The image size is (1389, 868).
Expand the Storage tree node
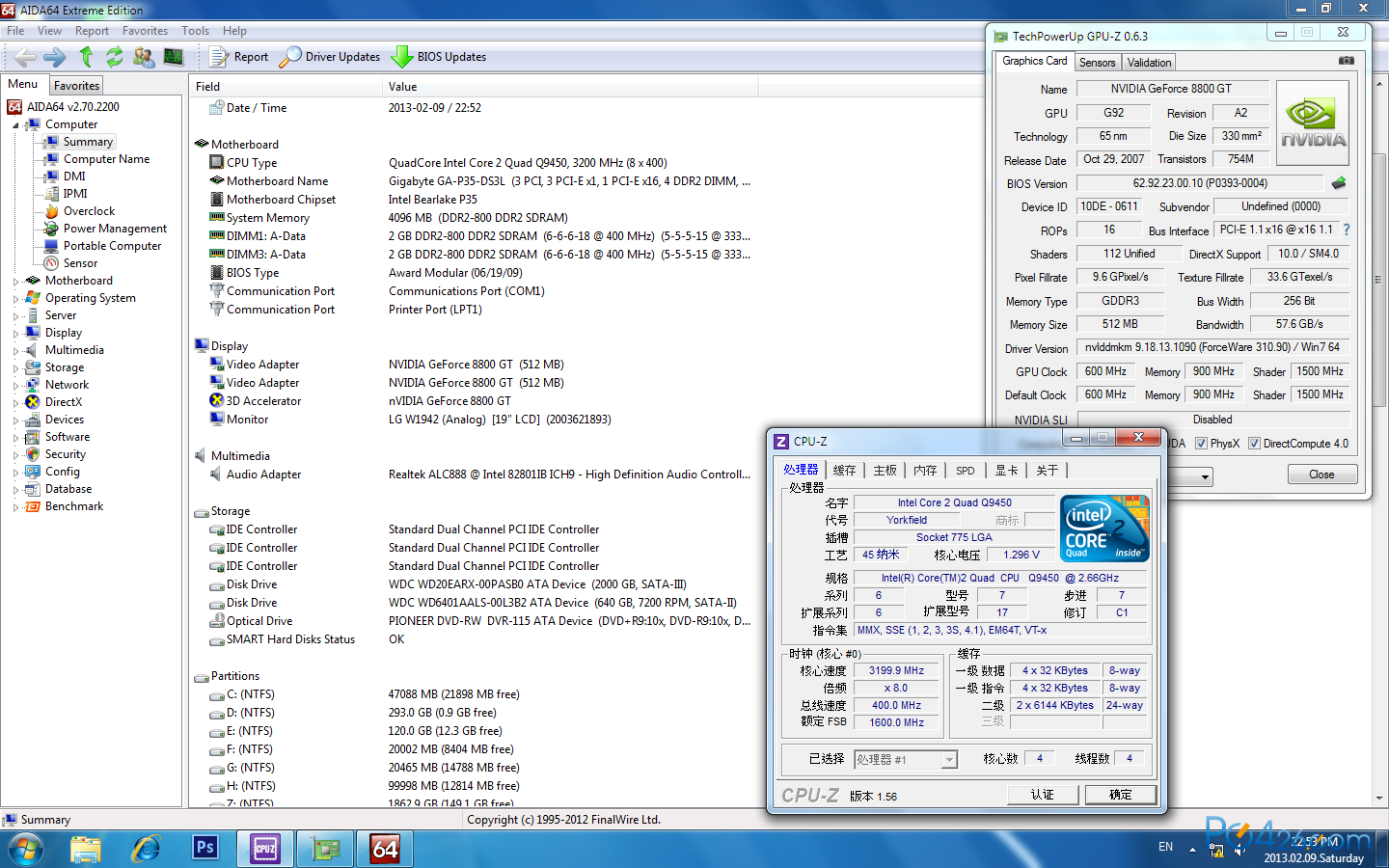(15, 368)
